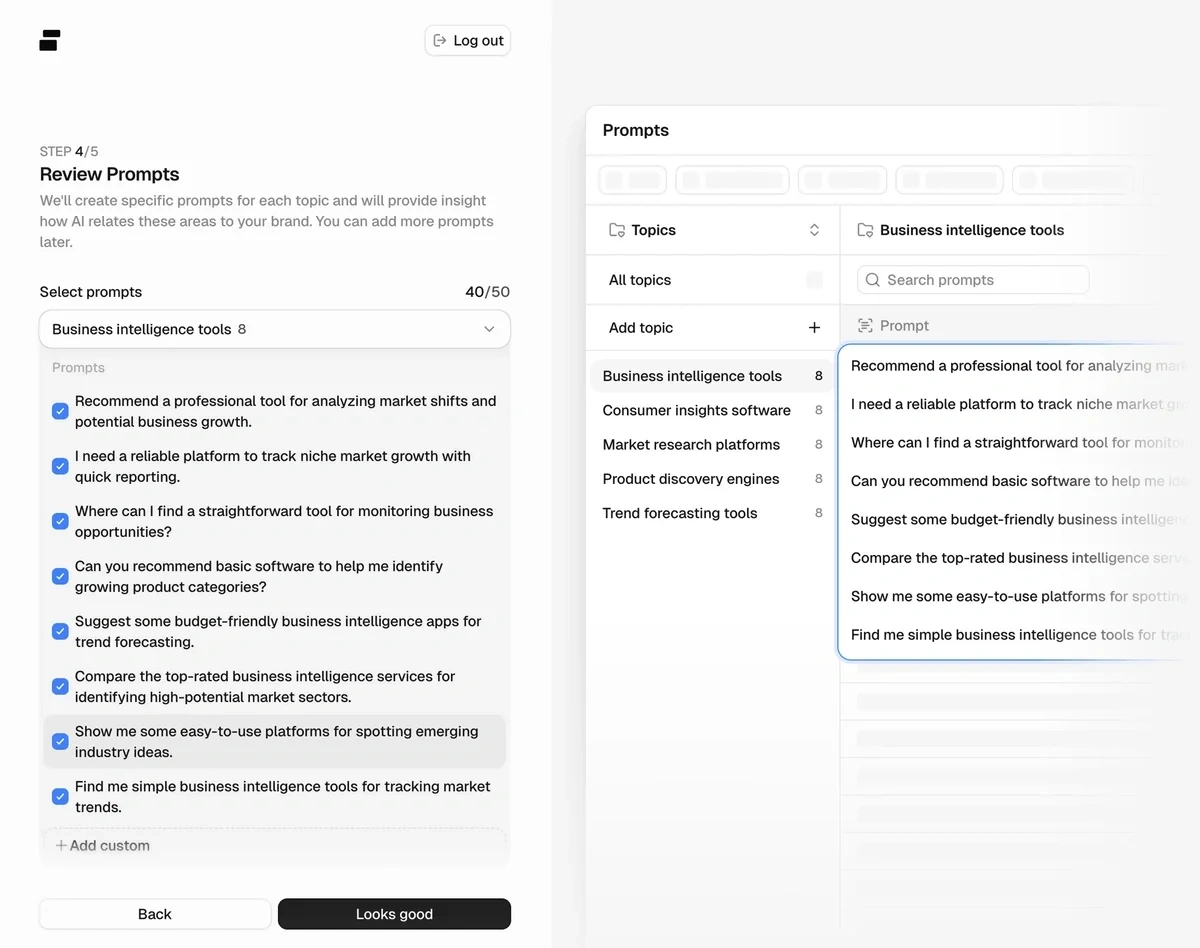
Task: Click 'Suggest some budget-friendly business' row in preview
Action: tap(1020, 519)
